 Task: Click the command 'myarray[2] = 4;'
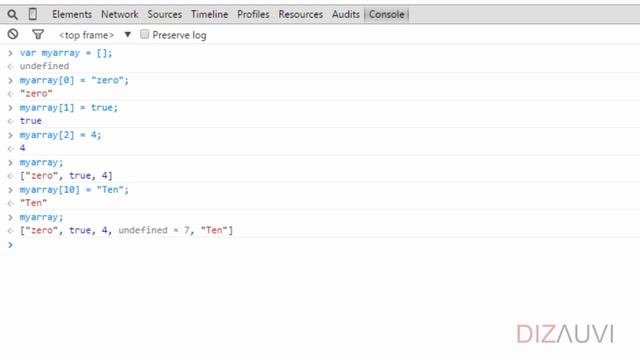coord(60,135)
